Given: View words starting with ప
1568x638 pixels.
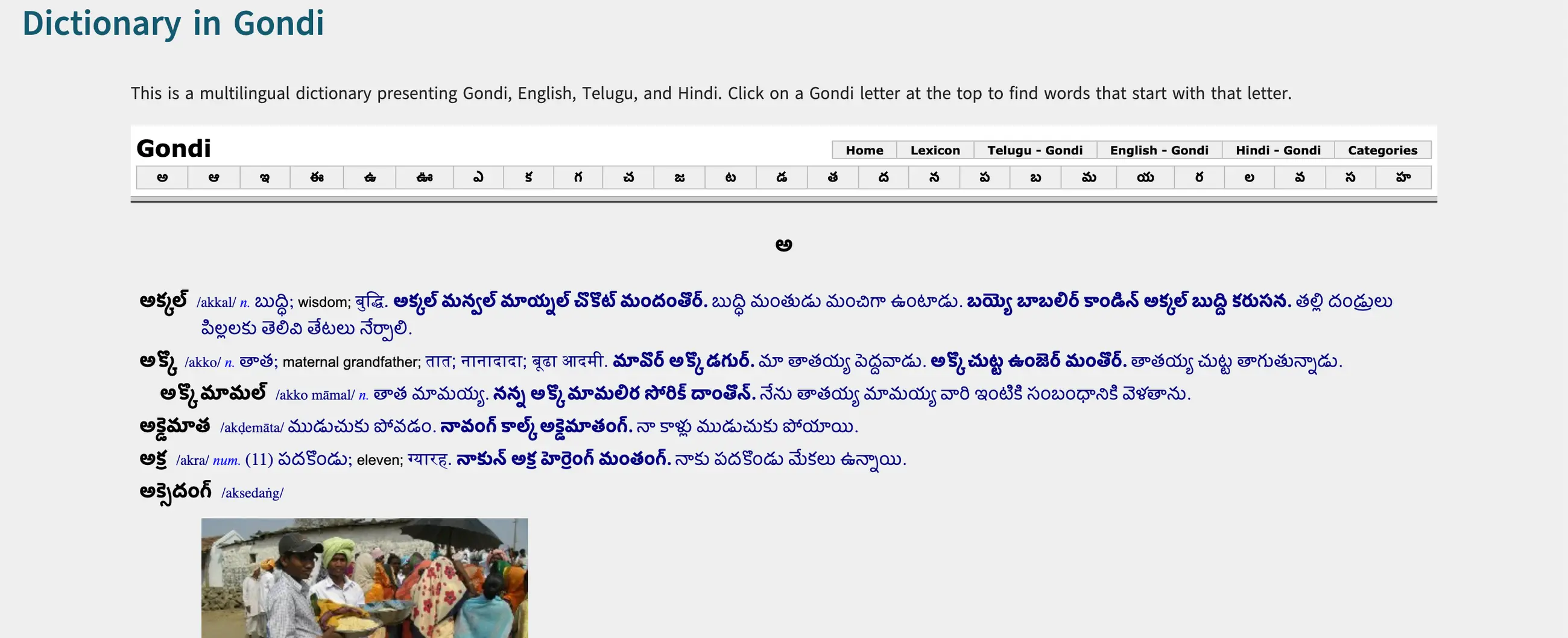Looking at the screenshot, I should point(984,178).
